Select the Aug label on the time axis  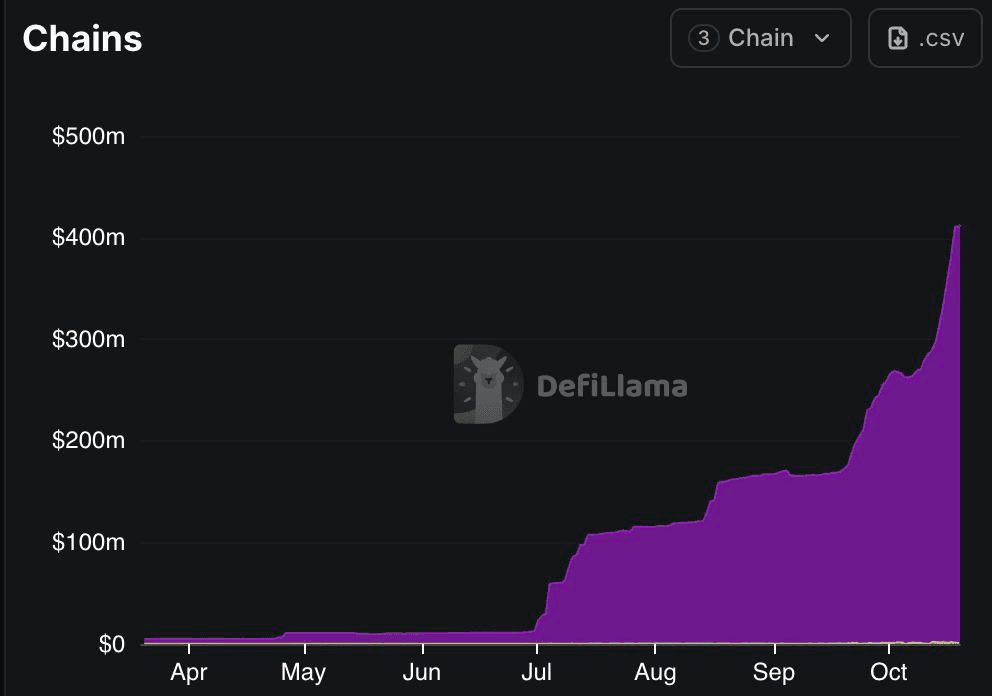click(655, 671)
